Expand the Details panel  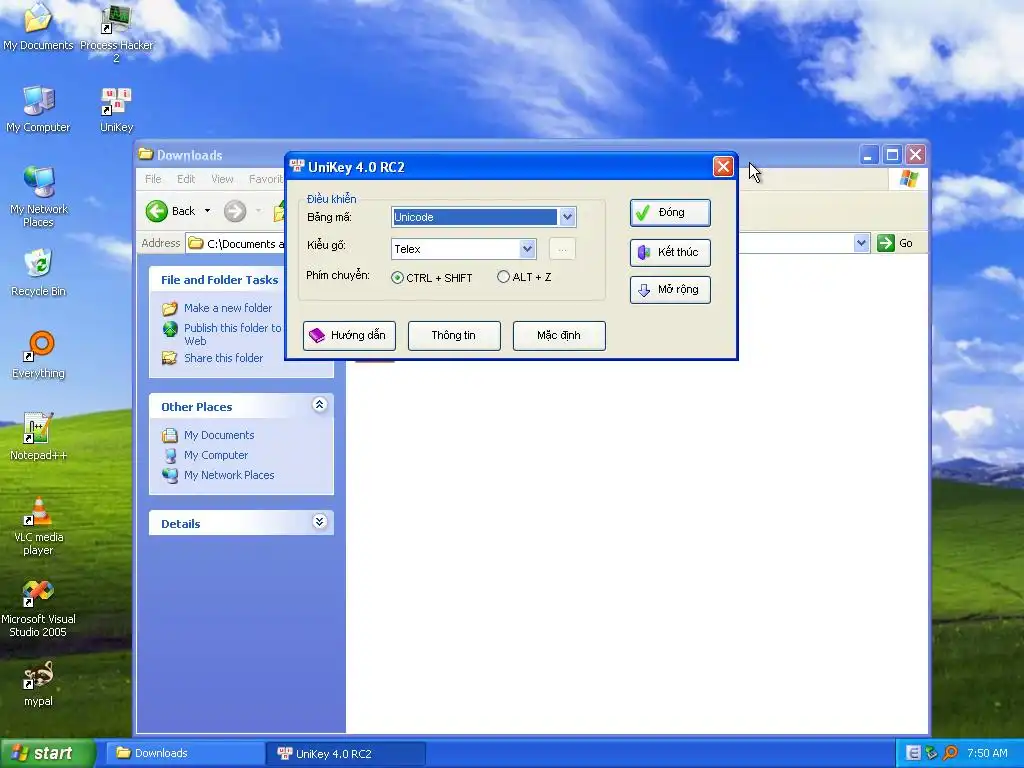[319, 522]
